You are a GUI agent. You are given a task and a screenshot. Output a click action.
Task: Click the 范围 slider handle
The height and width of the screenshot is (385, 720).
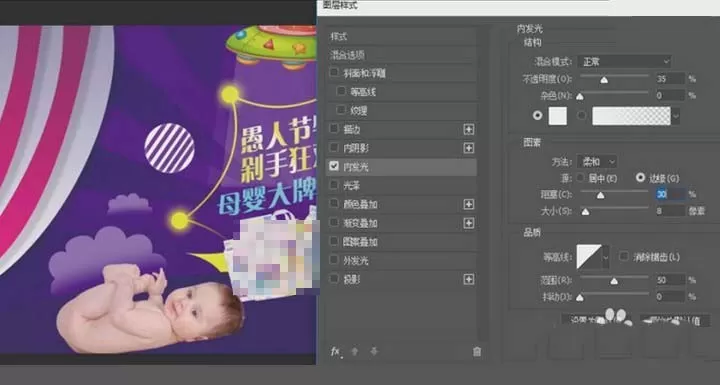(614, 281)
